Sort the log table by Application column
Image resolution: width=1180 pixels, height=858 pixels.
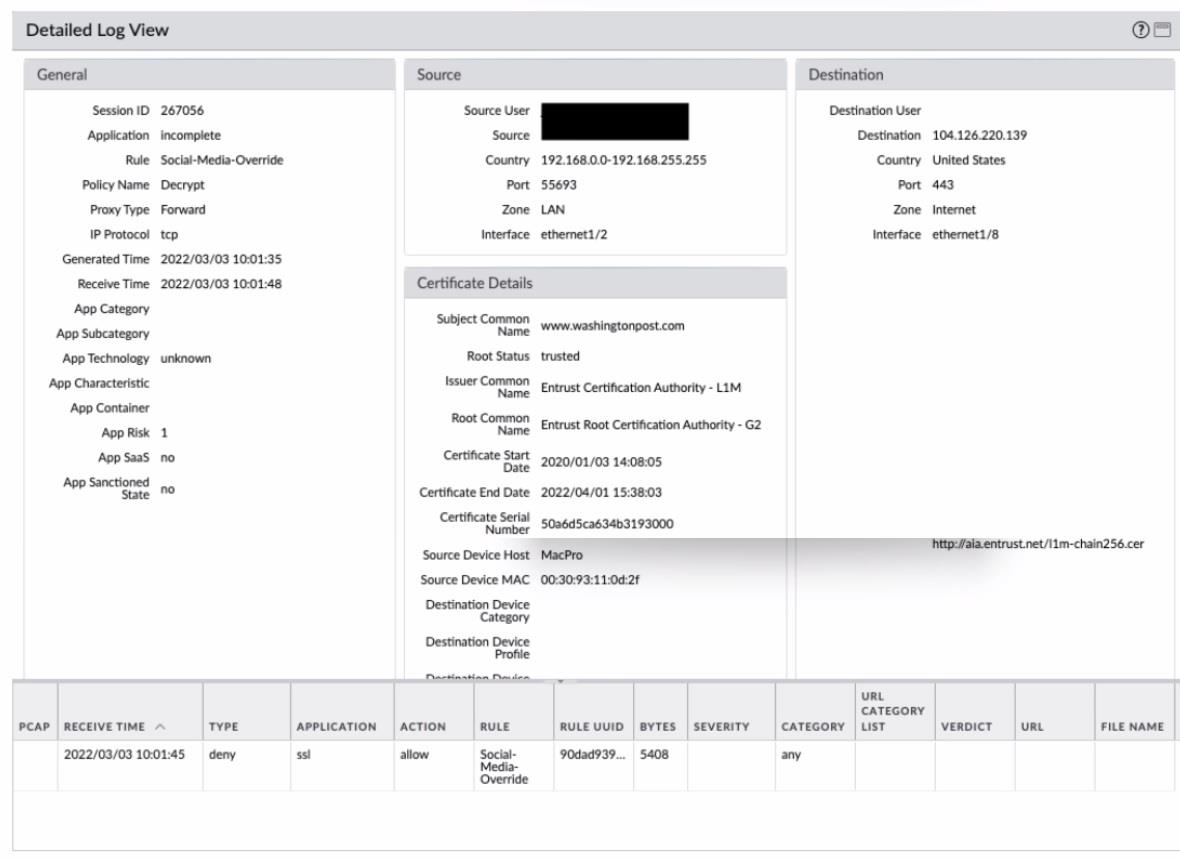(337, 726)
